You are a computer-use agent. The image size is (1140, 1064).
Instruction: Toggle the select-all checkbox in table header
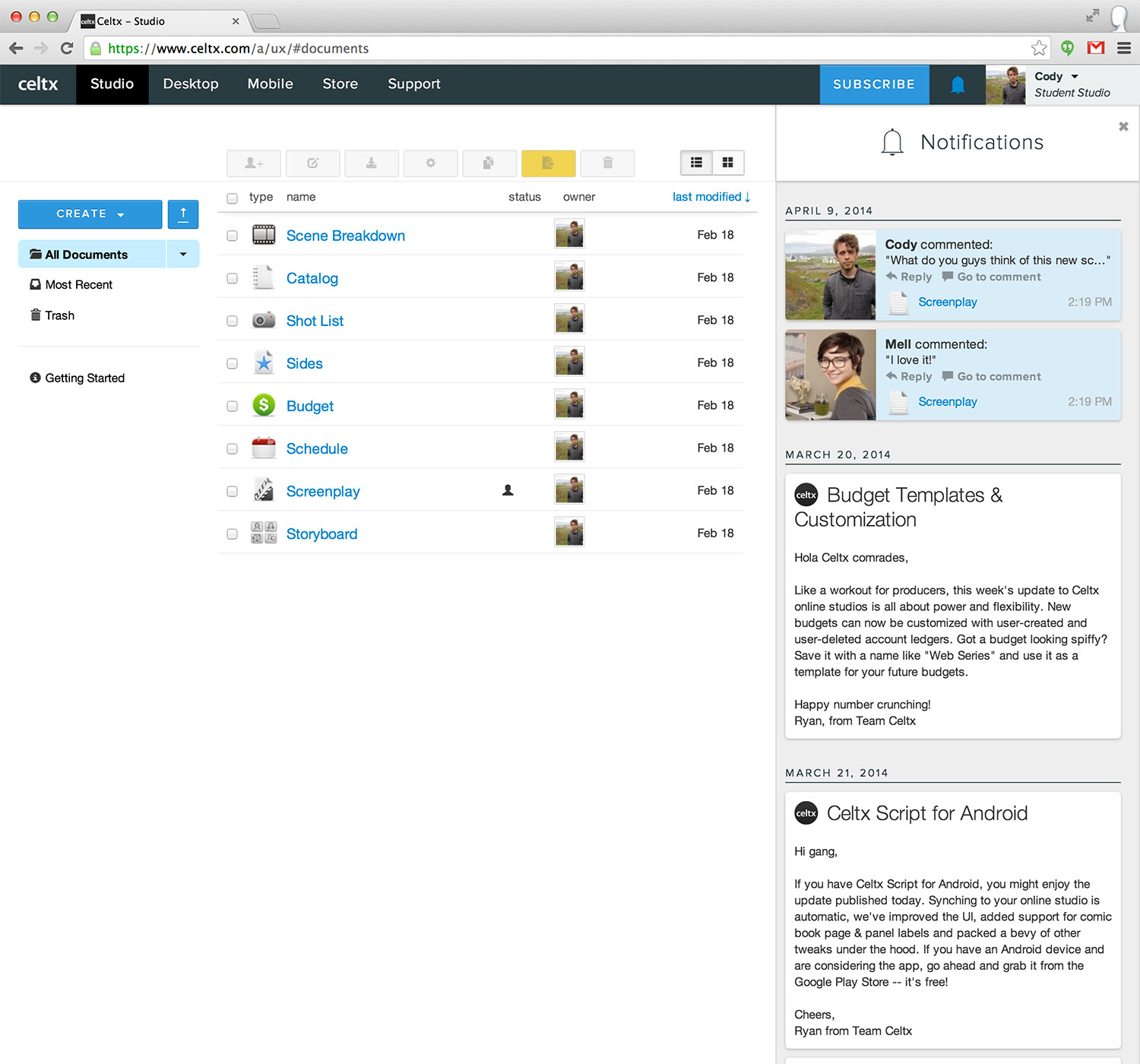232,198
